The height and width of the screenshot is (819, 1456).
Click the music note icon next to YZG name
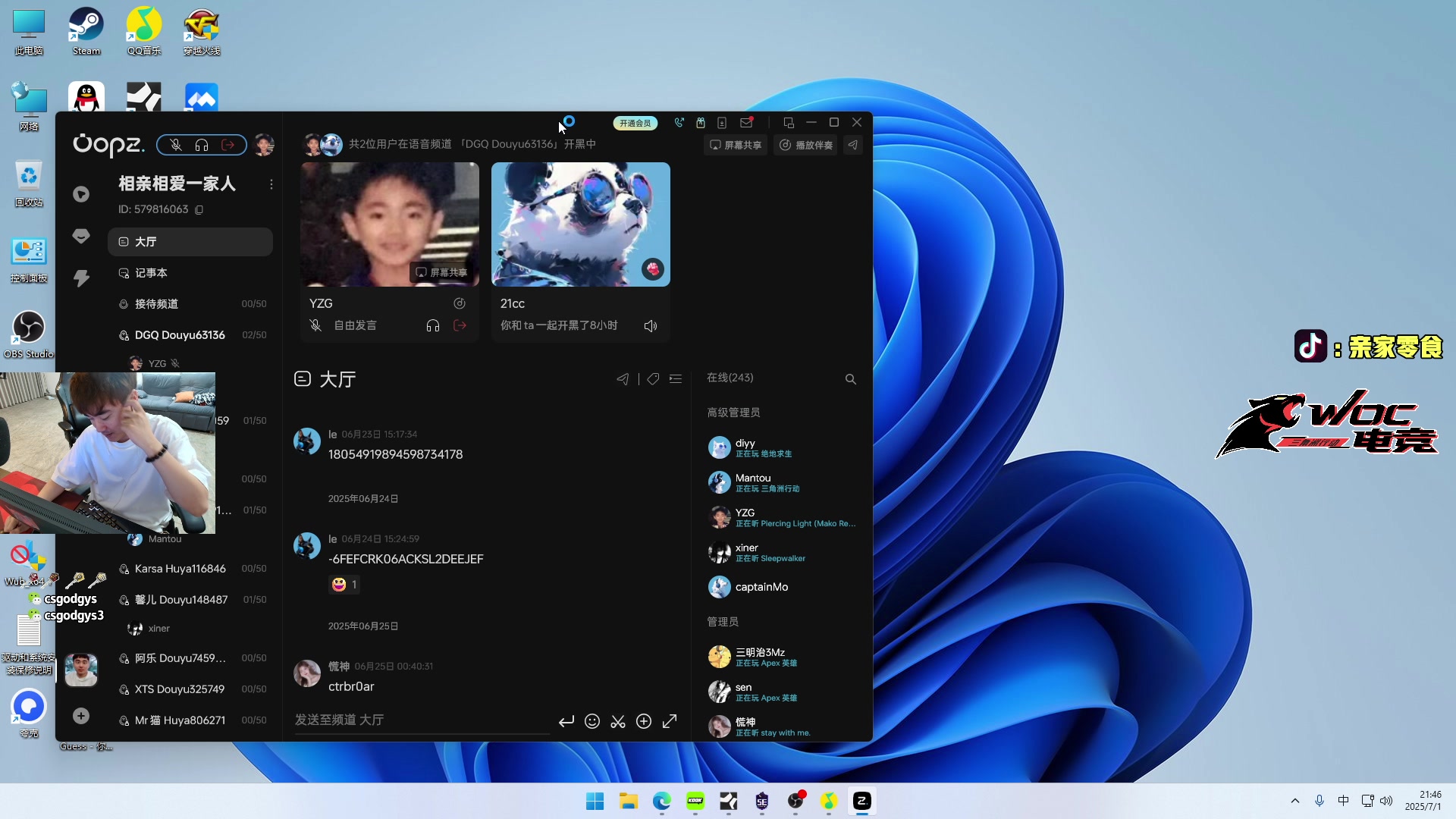click(460, 303)
